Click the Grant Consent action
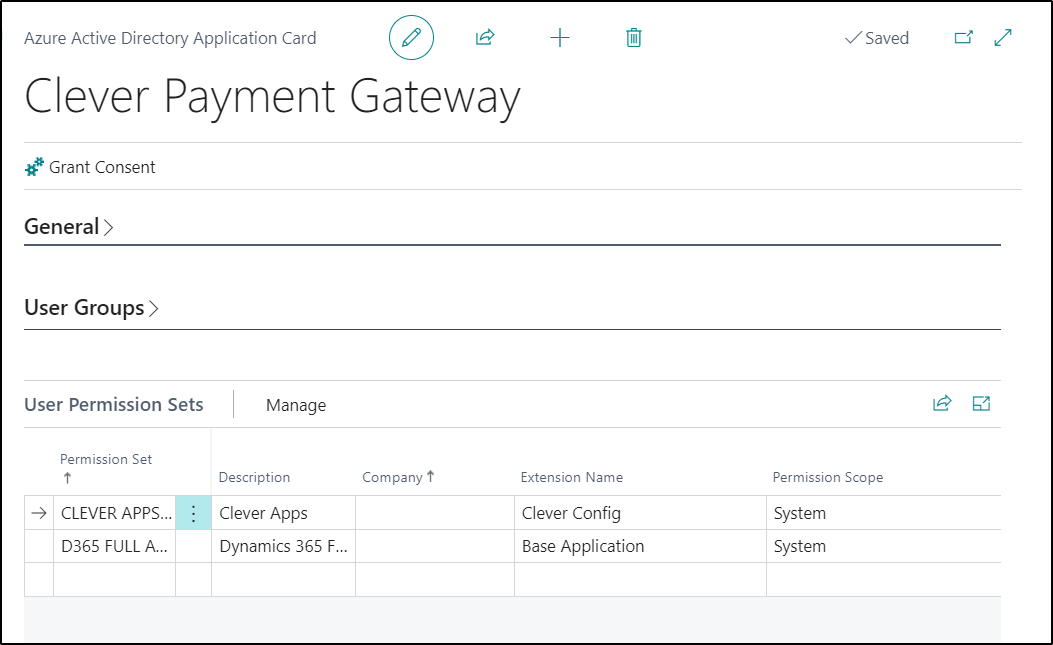The width and height of the screenshot is (1053, 645). pyautogui.click(x=91, y=167)
